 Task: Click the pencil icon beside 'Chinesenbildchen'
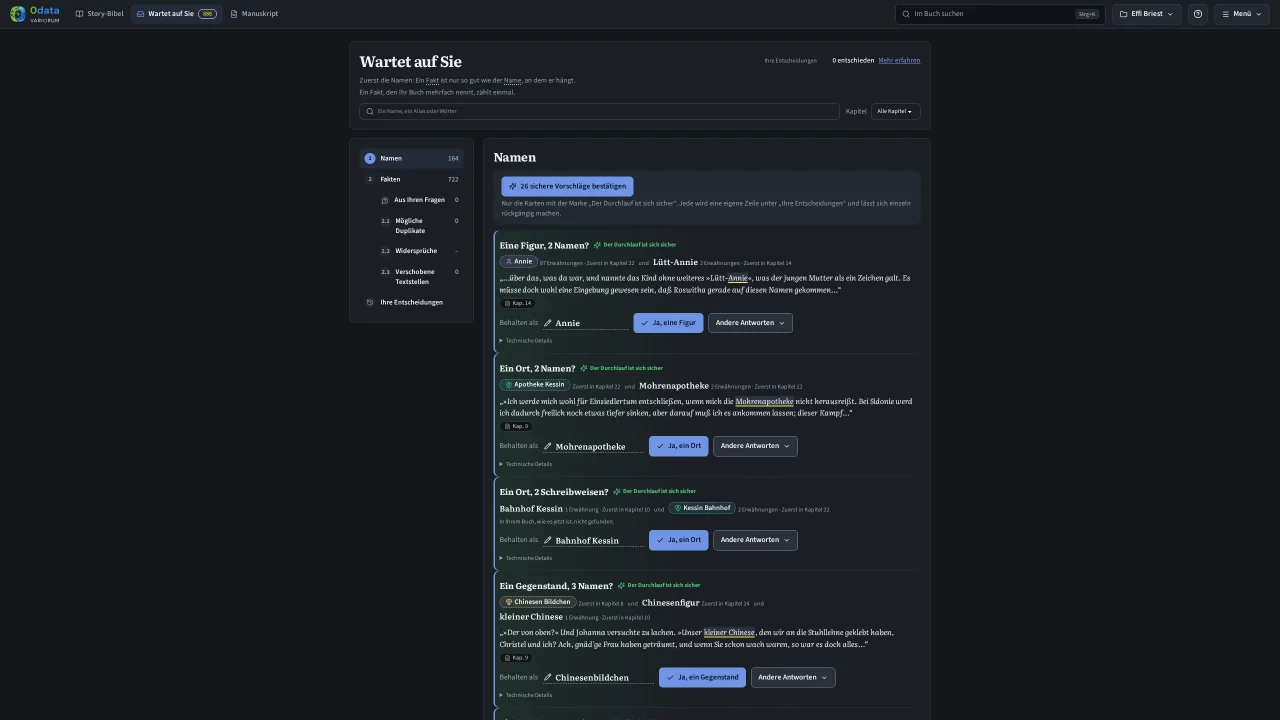coord(548,677)
